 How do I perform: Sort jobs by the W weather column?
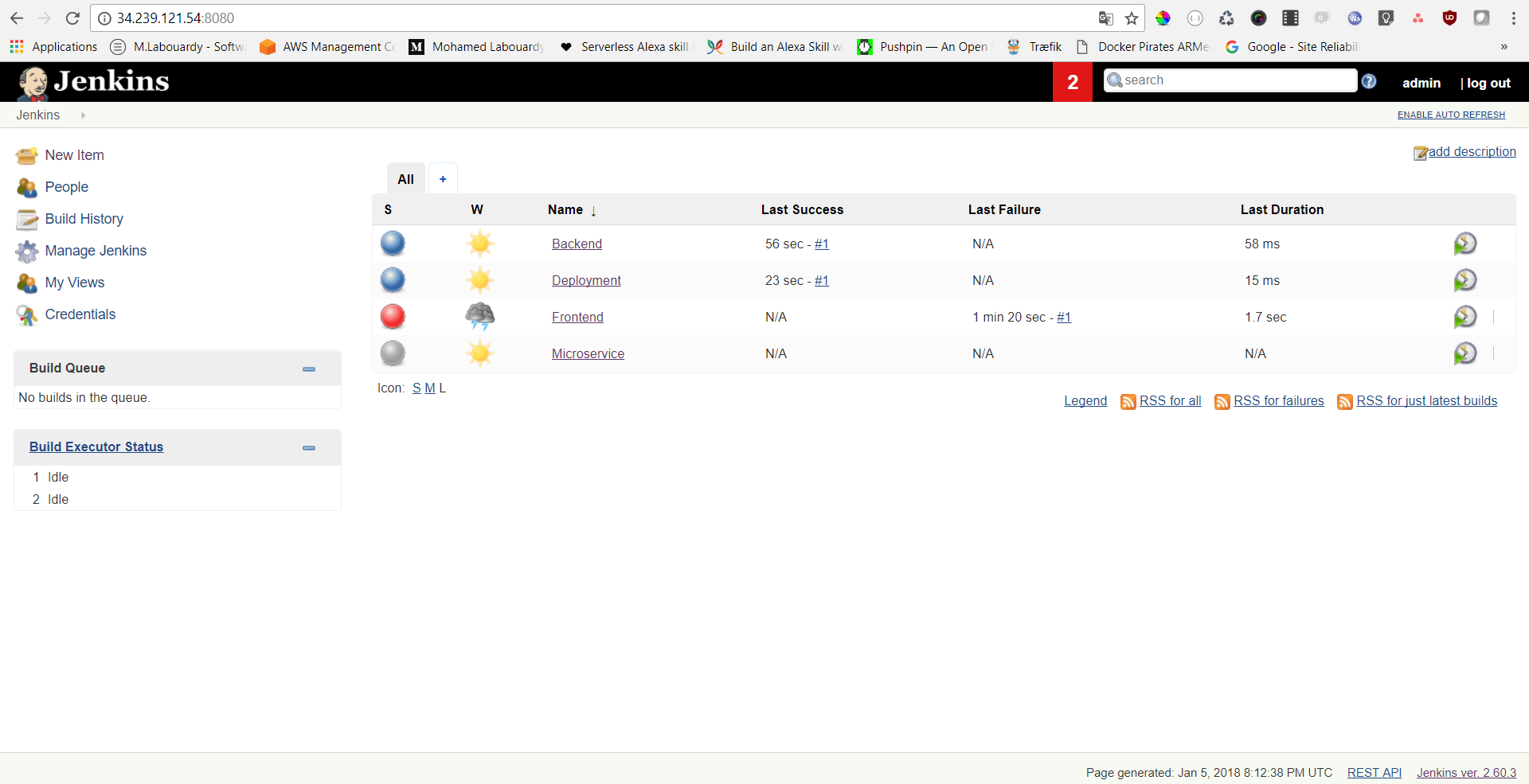pos(477,210)
